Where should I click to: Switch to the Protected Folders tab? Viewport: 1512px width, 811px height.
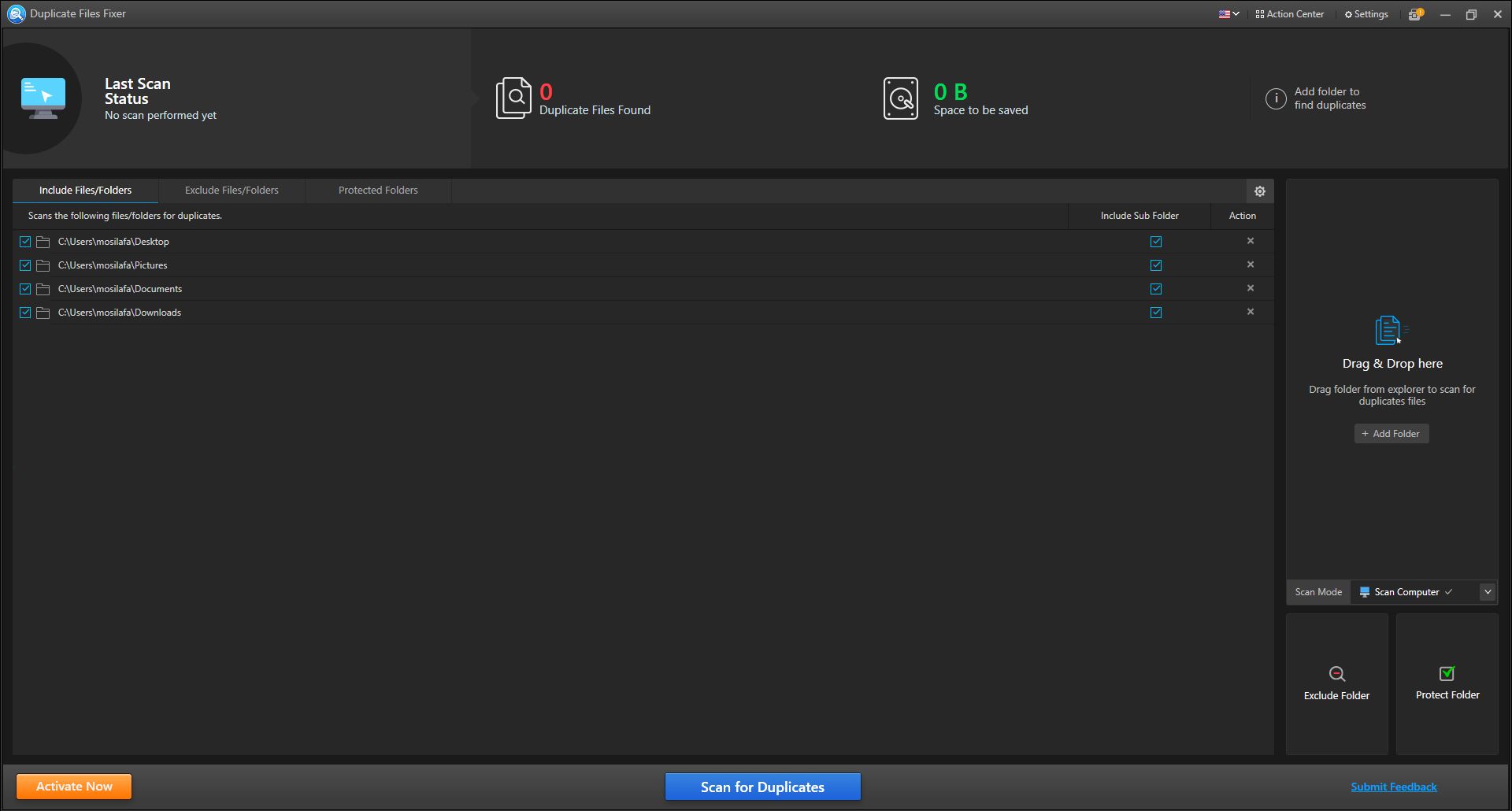point(378,191)
